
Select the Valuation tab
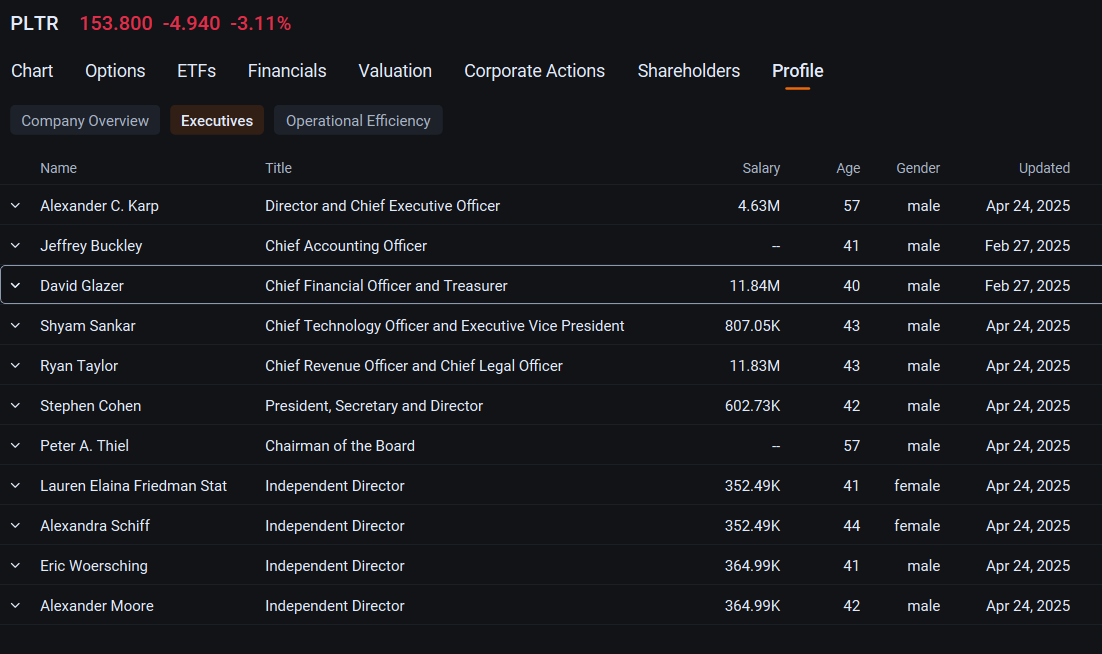395,71
